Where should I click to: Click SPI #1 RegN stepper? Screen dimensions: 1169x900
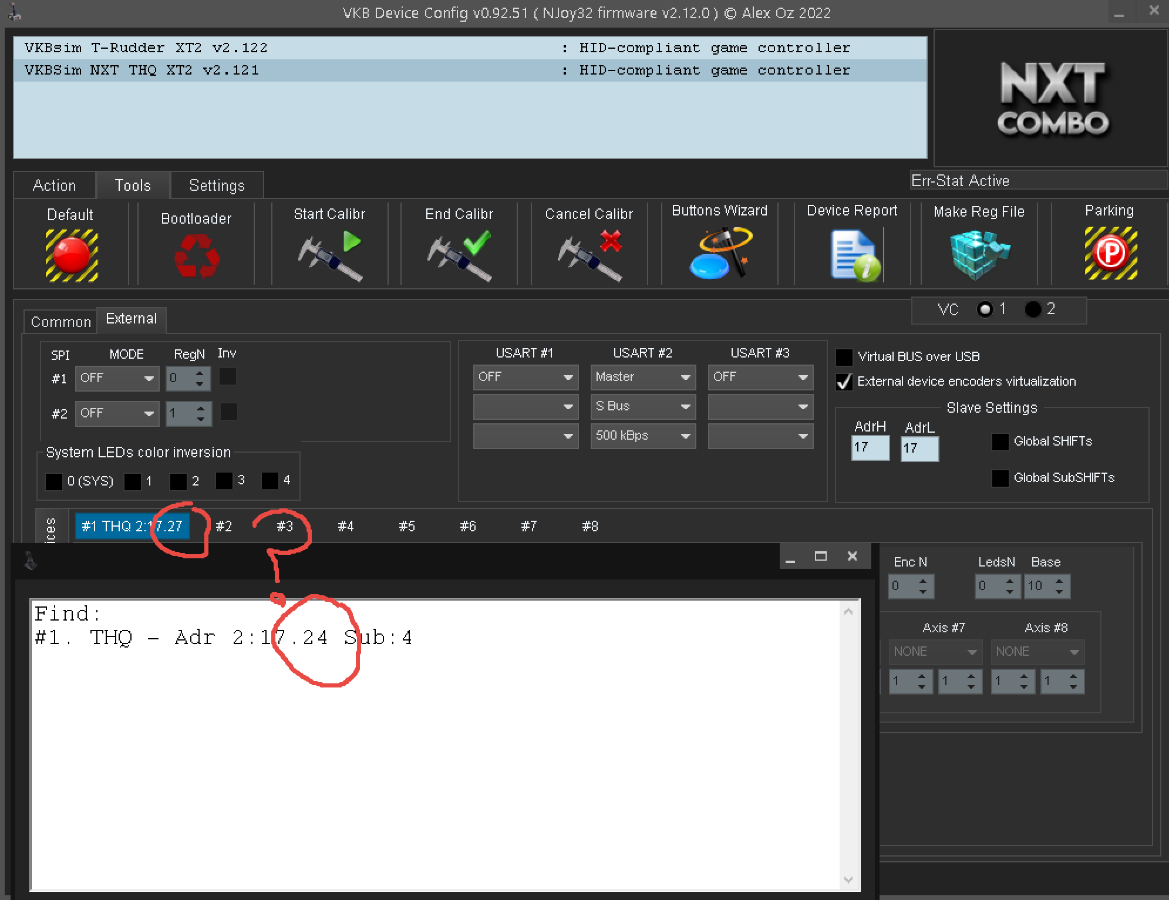tap(188, 378)
